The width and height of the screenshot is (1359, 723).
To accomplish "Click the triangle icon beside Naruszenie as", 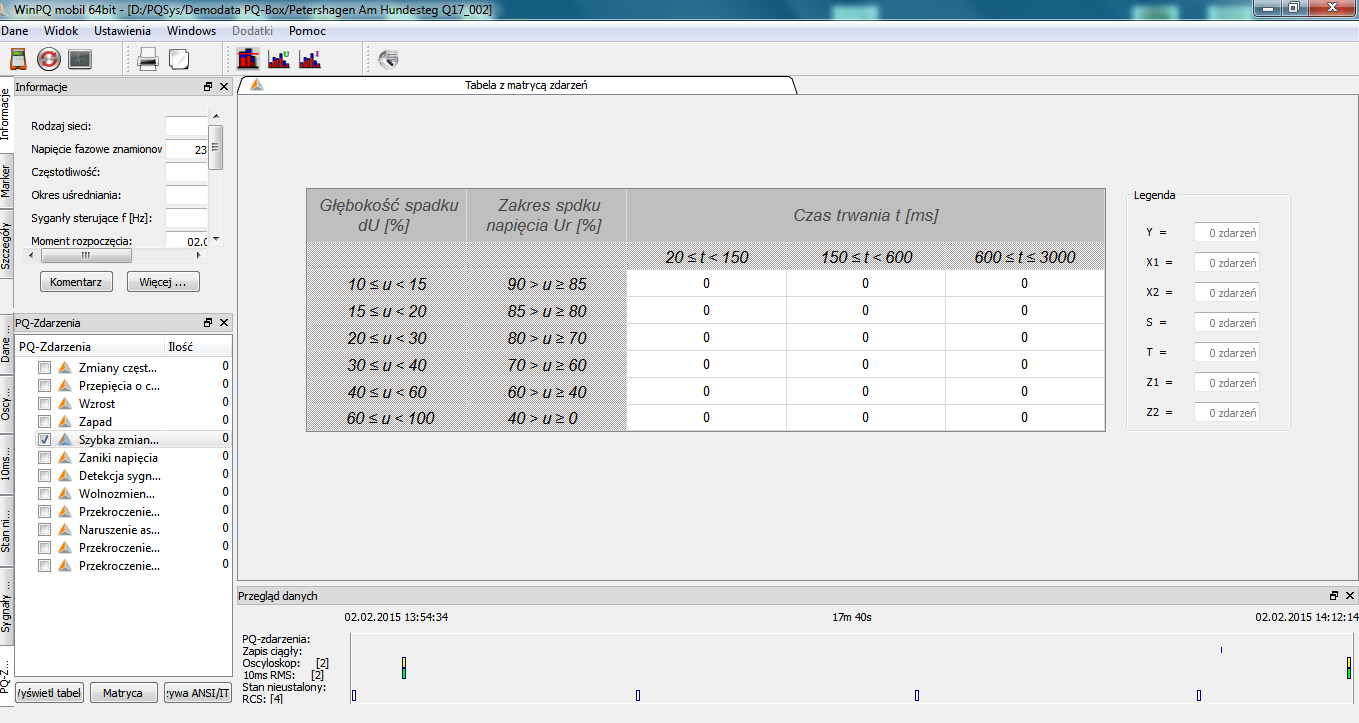I will pyautogui.click(x=65, y=530).
